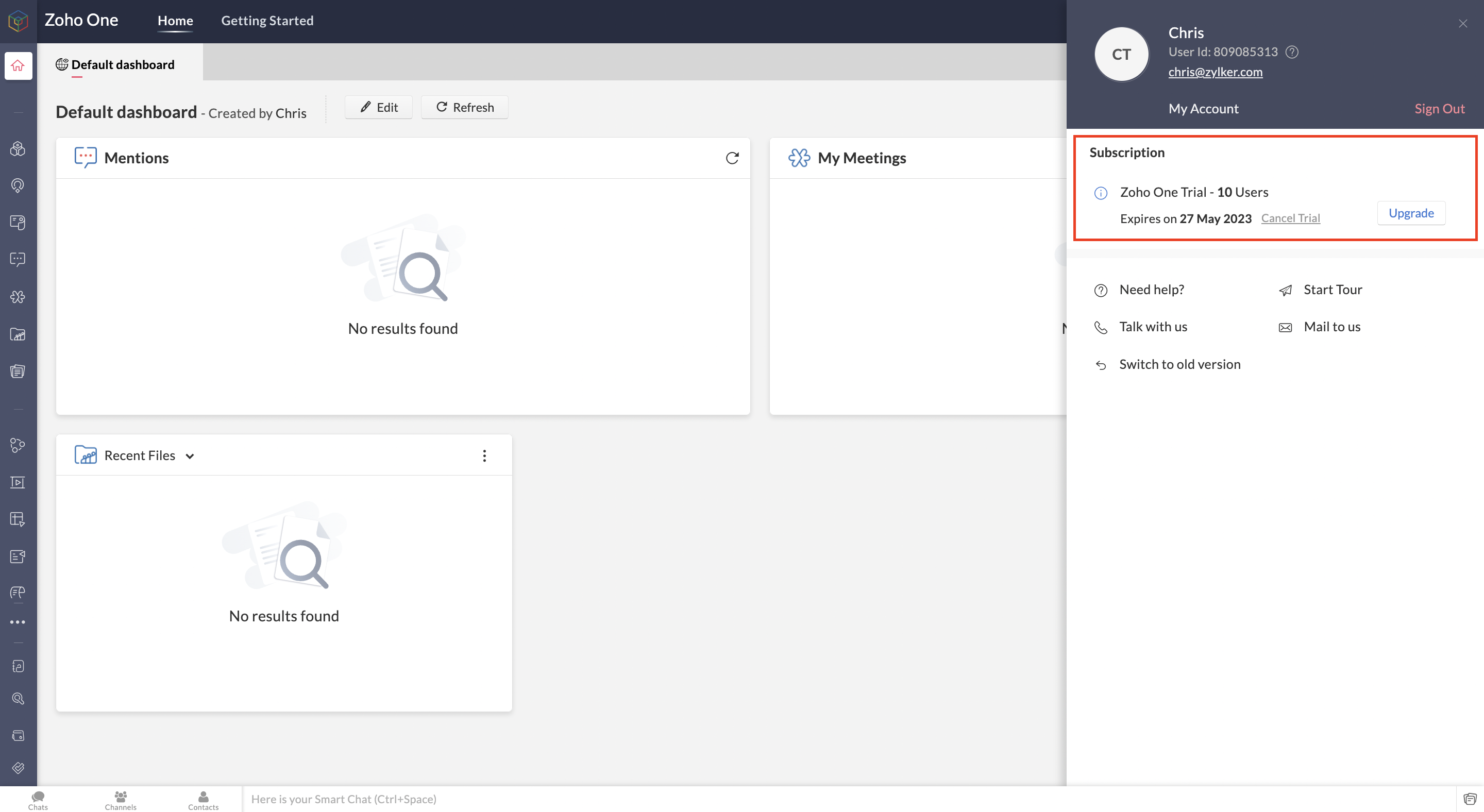Image resolution: width=1484 pixels, height=812 pixels.
Task: Click the Home icon in left sidebar
Action: pyautogui.click(x=18, y=65)
